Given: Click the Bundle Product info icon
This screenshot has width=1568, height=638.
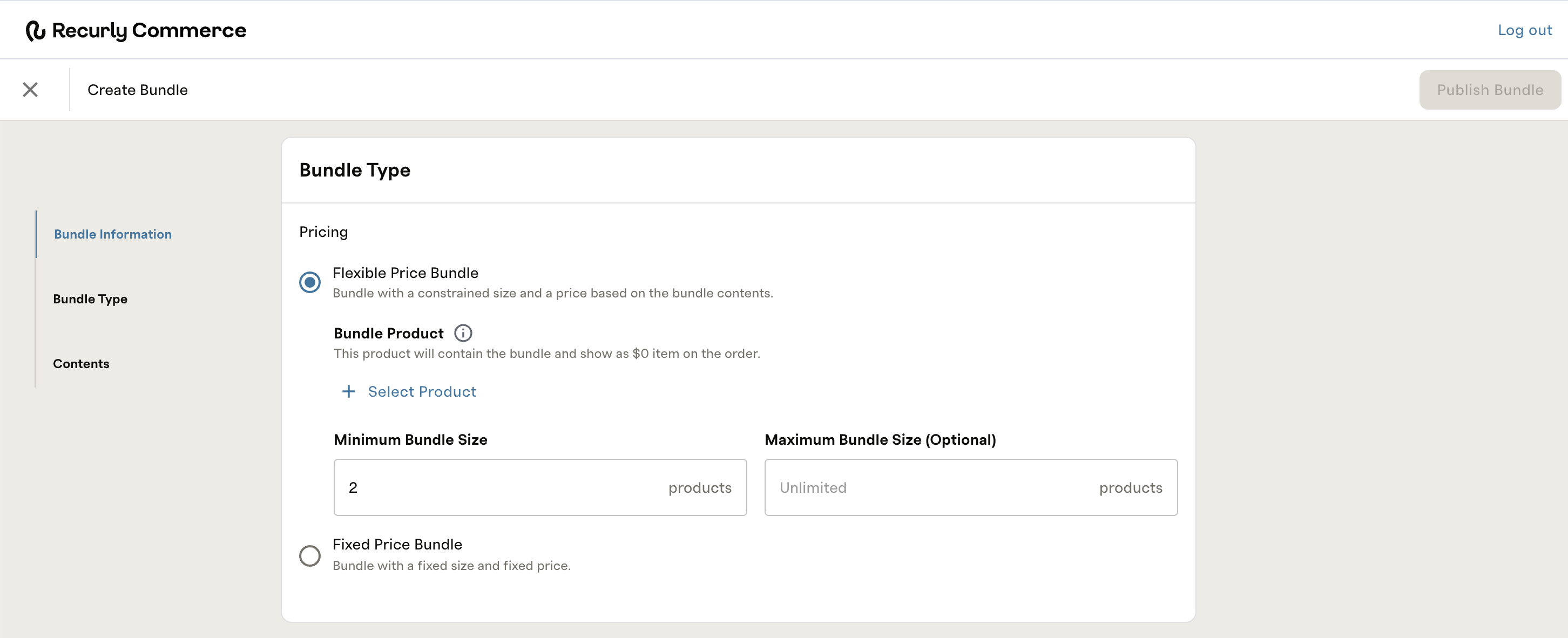Looking at the screenshot, I should click(x=463, y=333).
